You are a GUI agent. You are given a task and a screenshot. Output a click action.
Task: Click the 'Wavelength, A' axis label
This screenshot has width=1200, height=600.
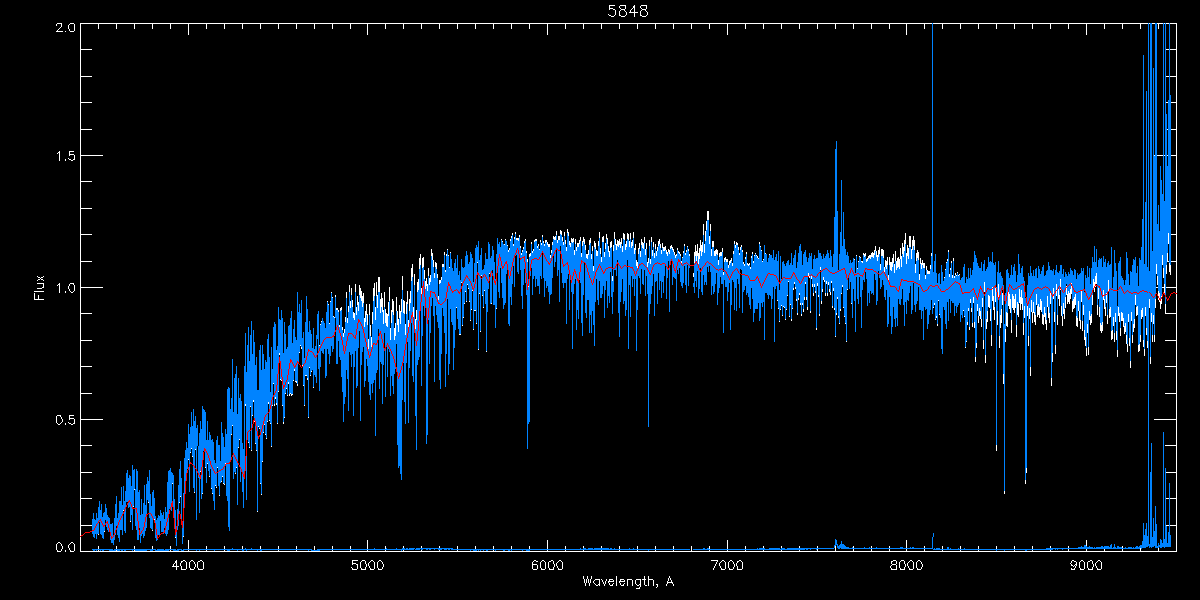coord(627,581)
